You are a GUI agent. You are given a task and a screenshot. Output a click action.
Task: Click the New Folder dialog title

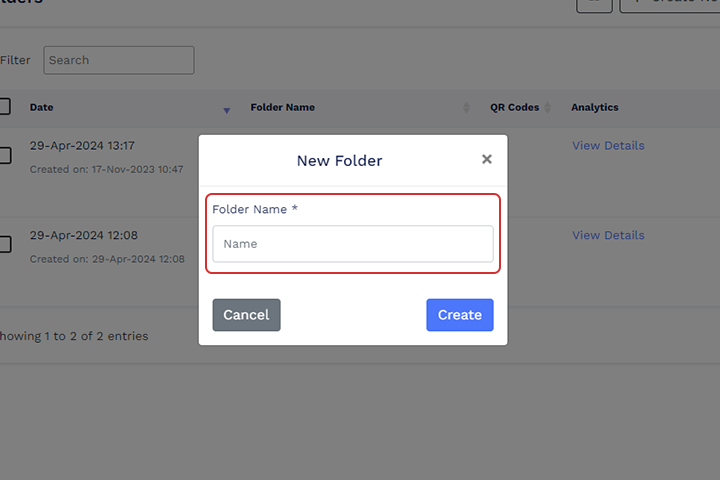(x=339, y=161)
